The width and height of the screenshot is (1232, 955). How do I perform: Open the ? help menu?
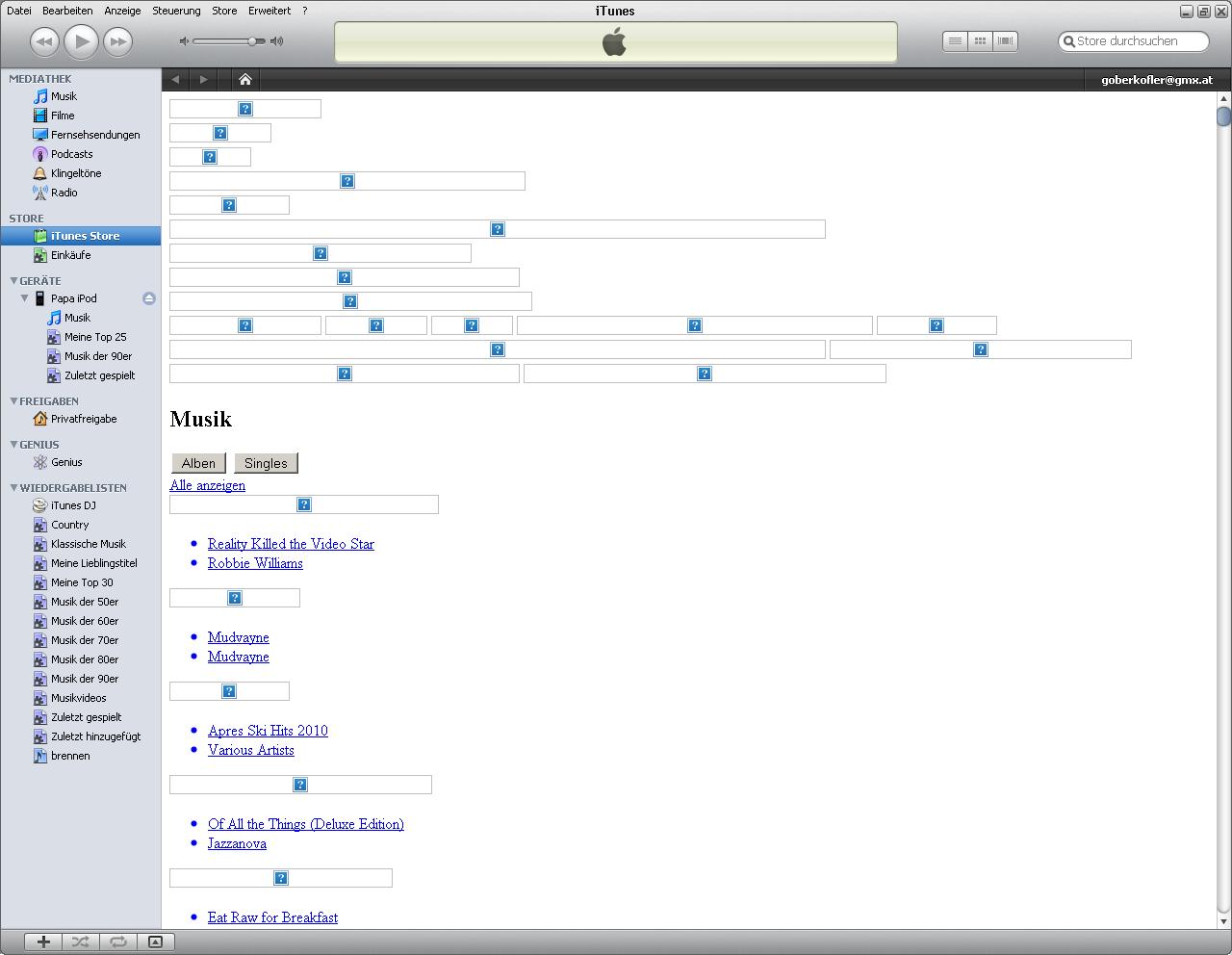click(x=305, y=11)
